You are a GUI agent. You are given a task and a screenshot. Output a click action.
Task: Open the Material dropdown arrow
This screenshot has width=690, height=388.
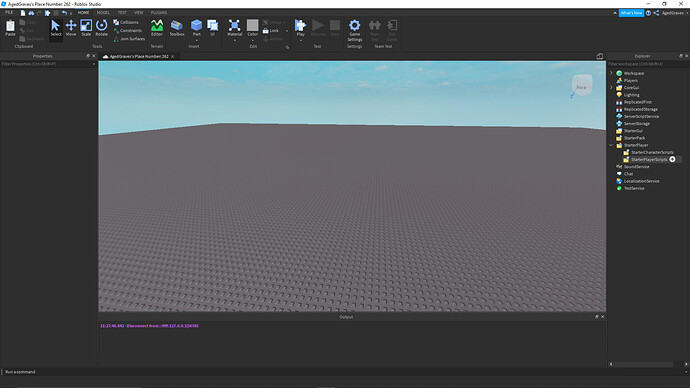pyautogui.click(x=235, y=40)
